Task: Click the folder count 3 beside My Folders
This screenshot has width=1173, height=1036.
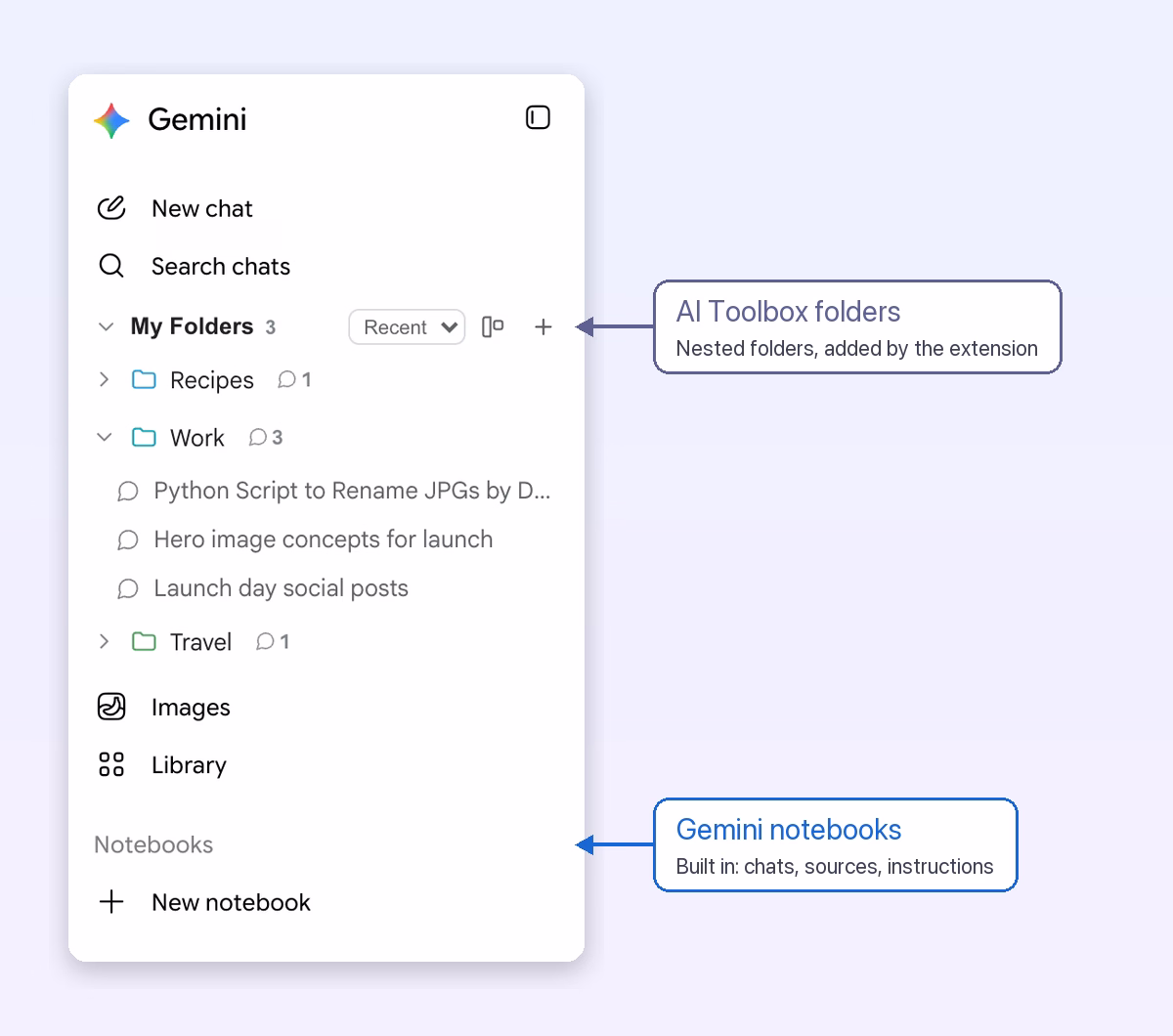Action: (271, 327)
